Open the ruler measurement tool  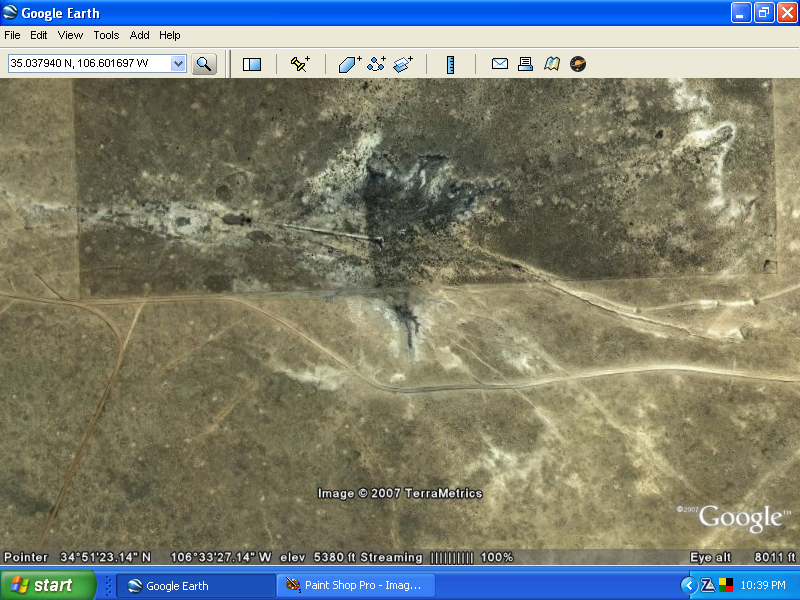click(451, 65)
